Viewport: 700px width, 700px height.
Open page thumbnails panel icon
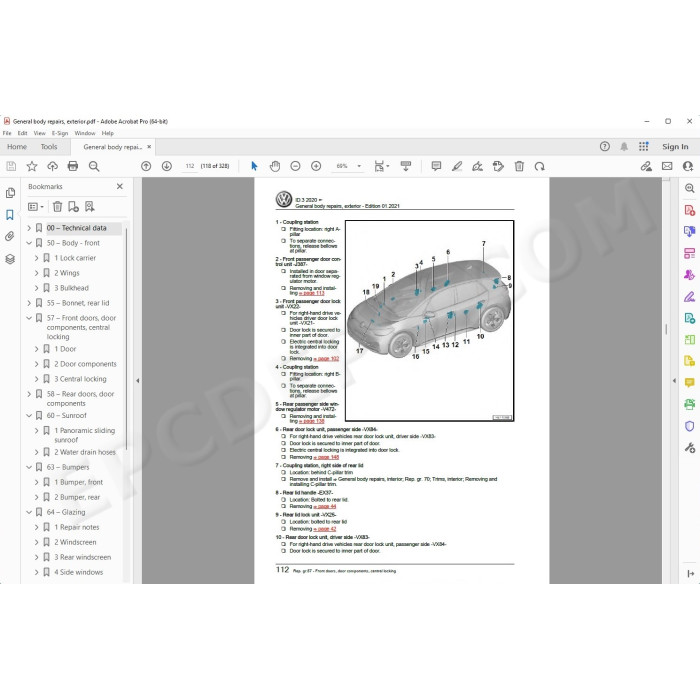[10, 193]
